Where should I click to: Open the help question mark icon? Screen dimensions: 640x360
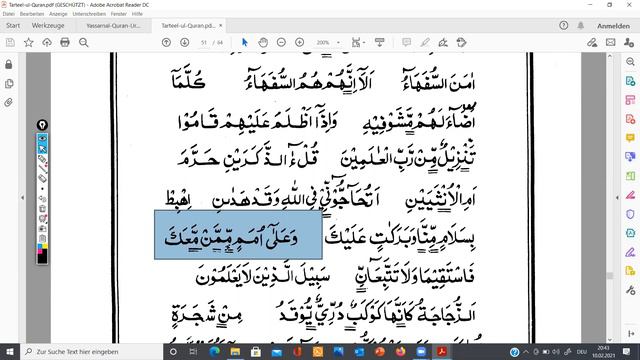[564, 25]
